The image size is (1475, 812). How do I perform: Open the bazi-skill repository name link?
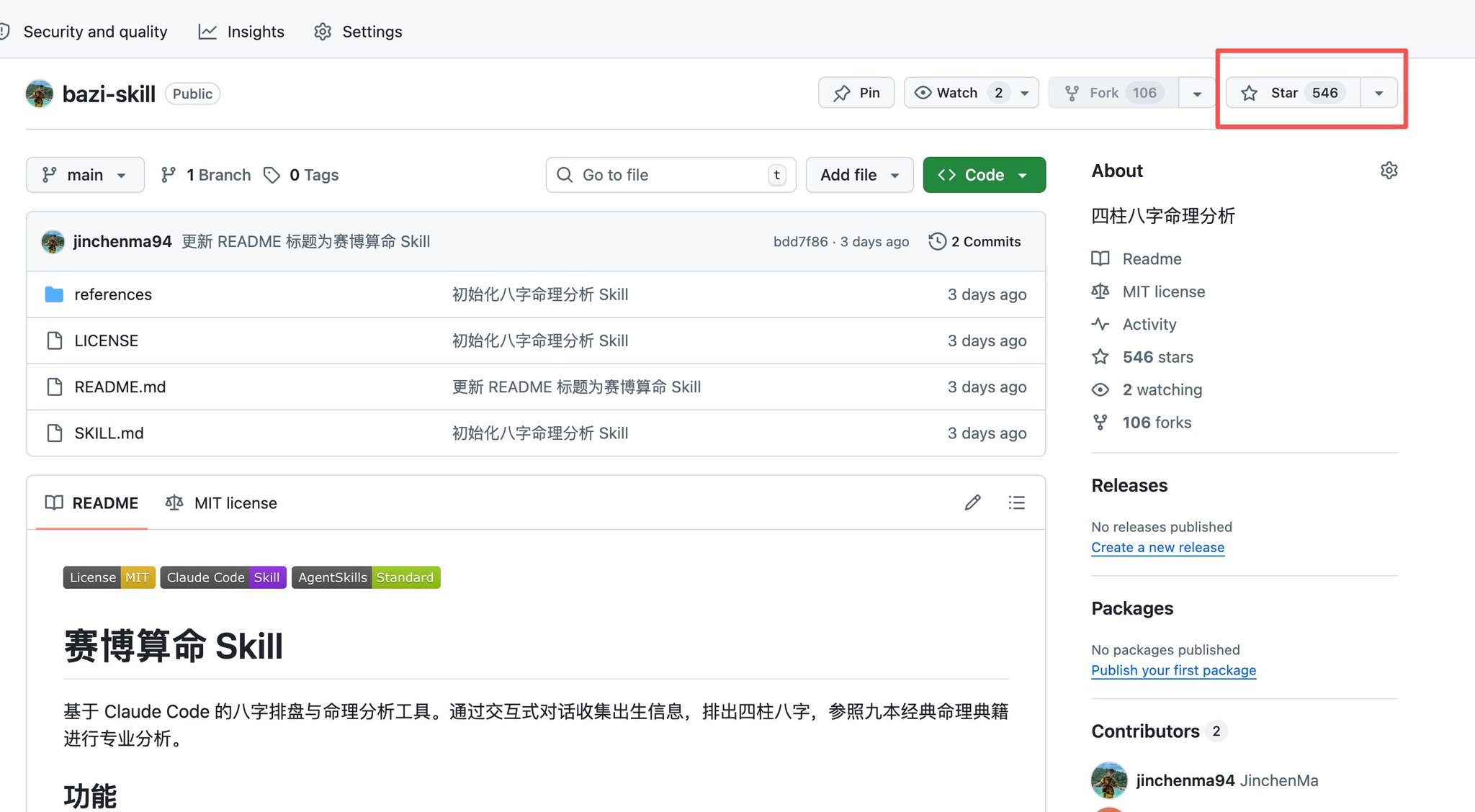pos(109,94)
